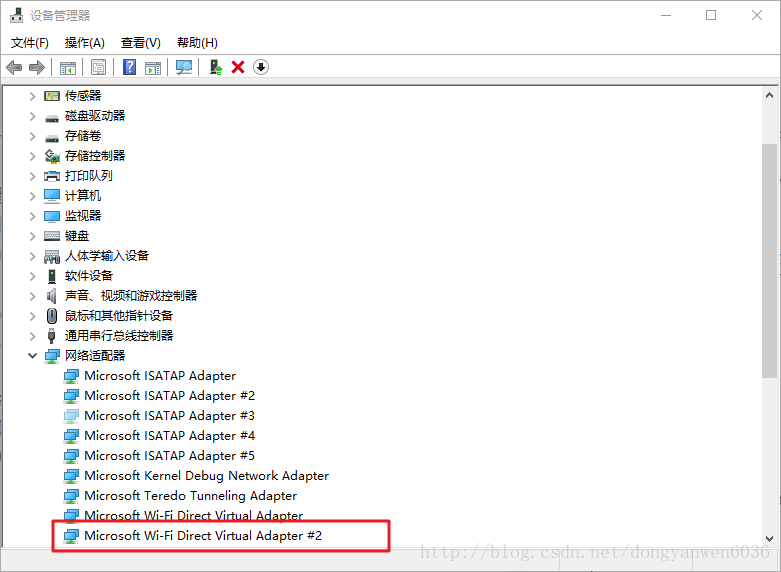Open the 文件(F) menu
Image resolution: width=781 pixels, height=572 pixels.
30,43
